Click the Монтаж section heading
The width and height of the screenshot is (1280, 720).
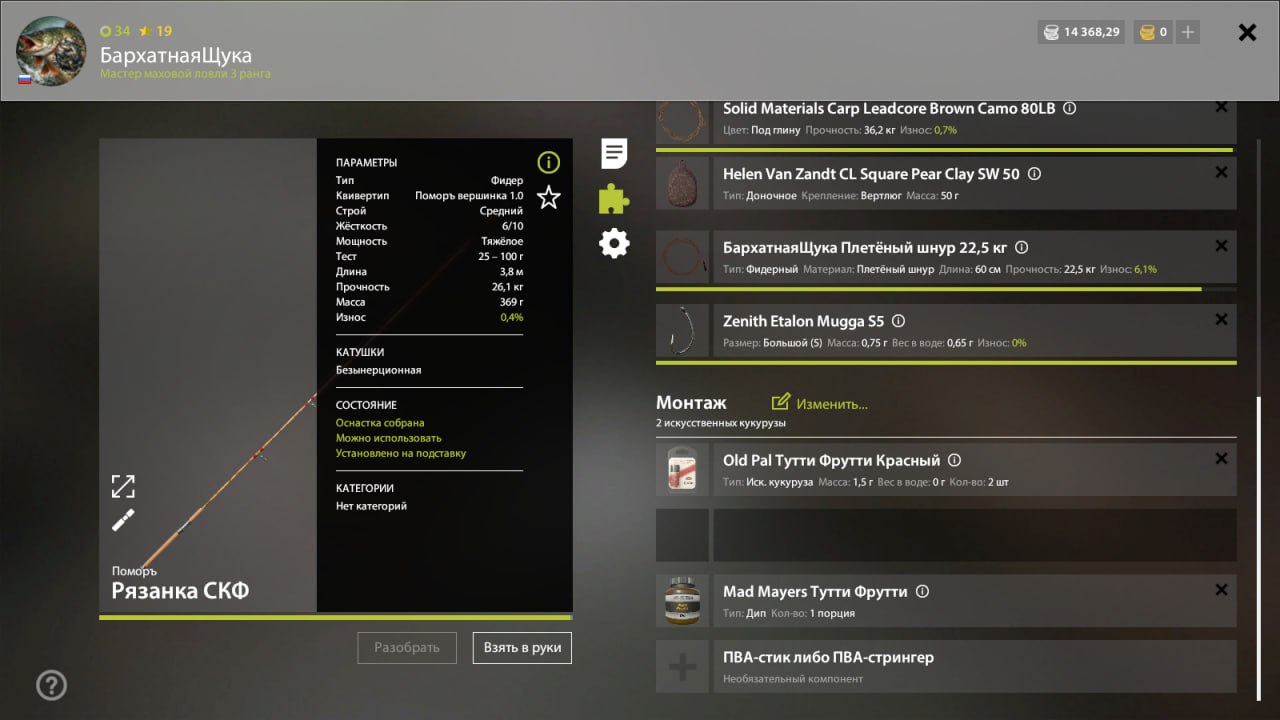point(691,403)
